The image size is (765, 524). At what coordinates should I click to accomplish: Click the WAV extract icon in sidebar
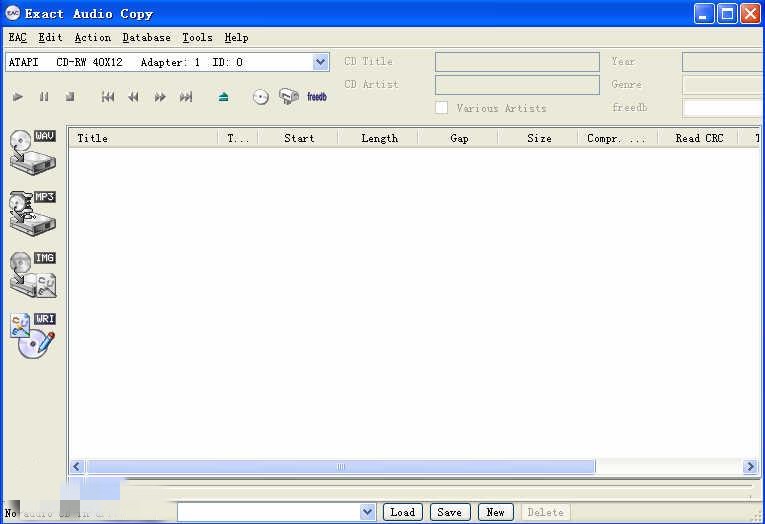tap(32, 152)
